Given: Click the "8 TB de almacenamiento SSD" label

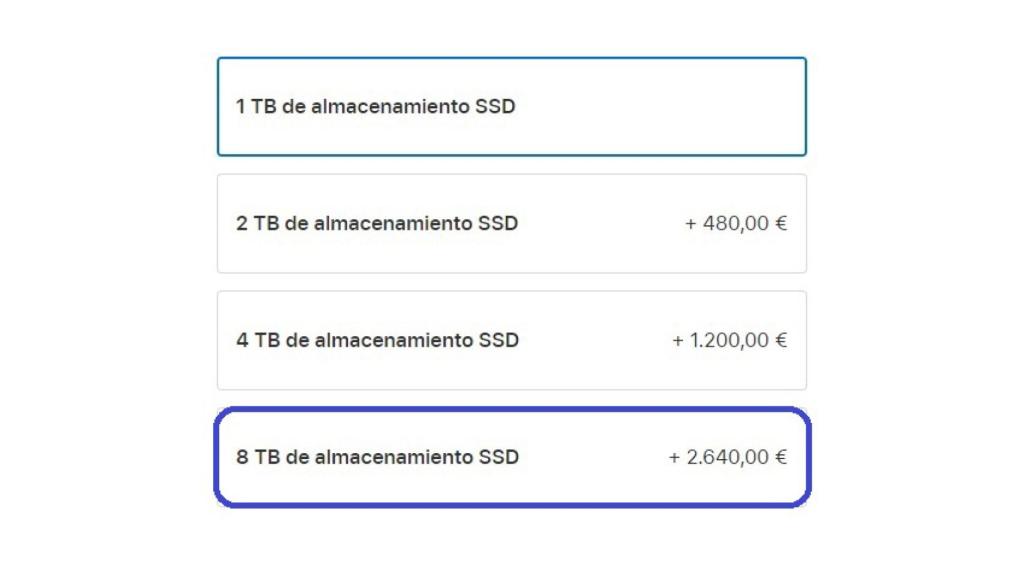Looking at the screenshot, I should coord(377,457).
